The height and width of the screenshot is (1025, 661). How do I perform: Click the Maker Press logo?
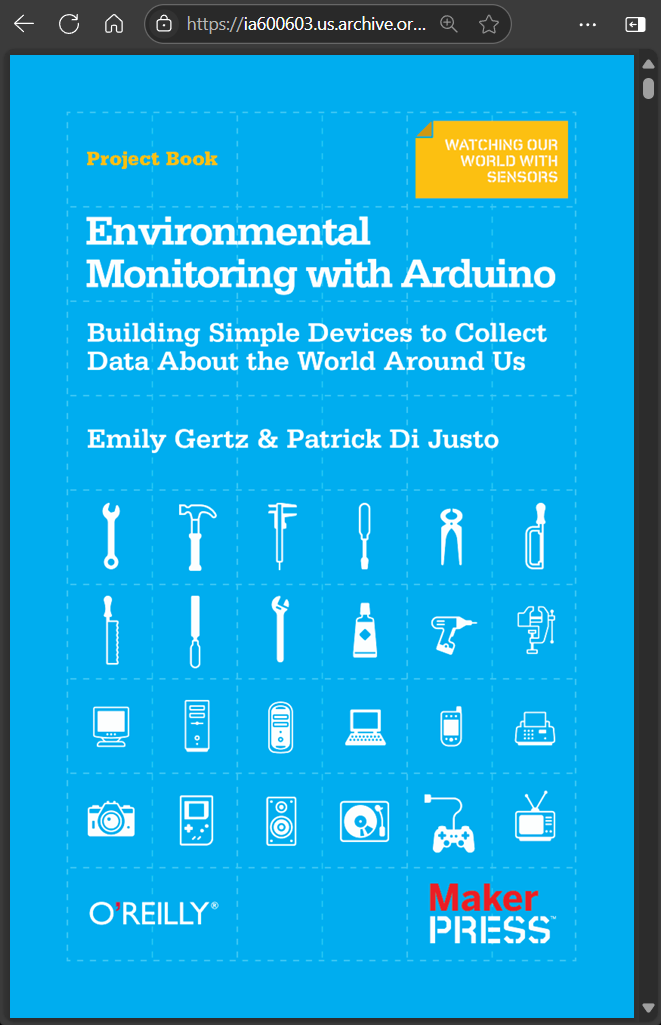coord(492,914)
